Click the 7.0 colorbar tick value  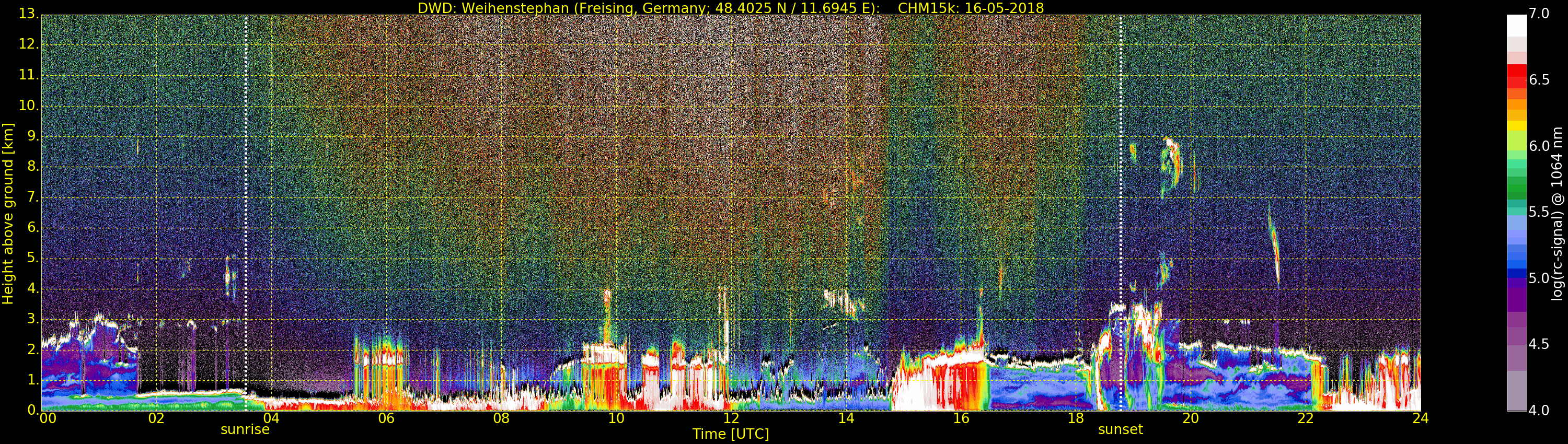(x=1539, y=14)
